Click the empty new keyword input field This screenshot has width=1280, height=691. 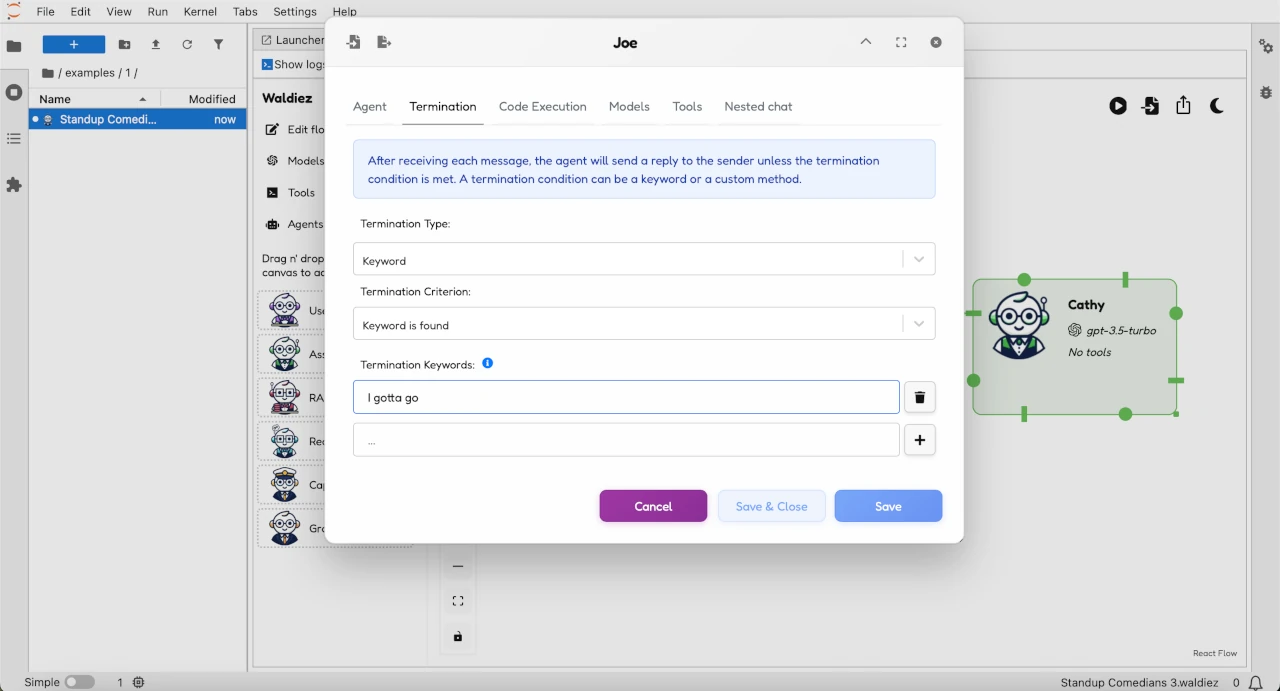tap(626, 440)
